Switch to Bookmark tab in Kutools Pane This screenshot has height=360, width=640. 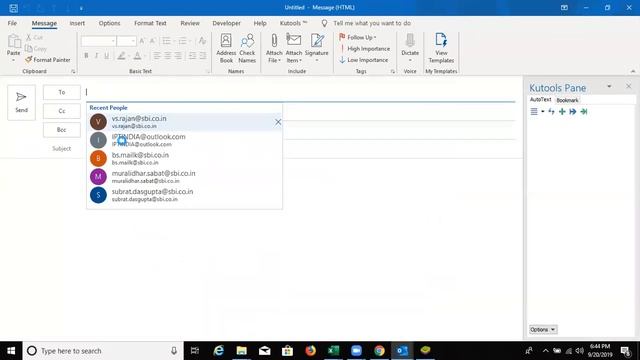click(x=567, y=100)
